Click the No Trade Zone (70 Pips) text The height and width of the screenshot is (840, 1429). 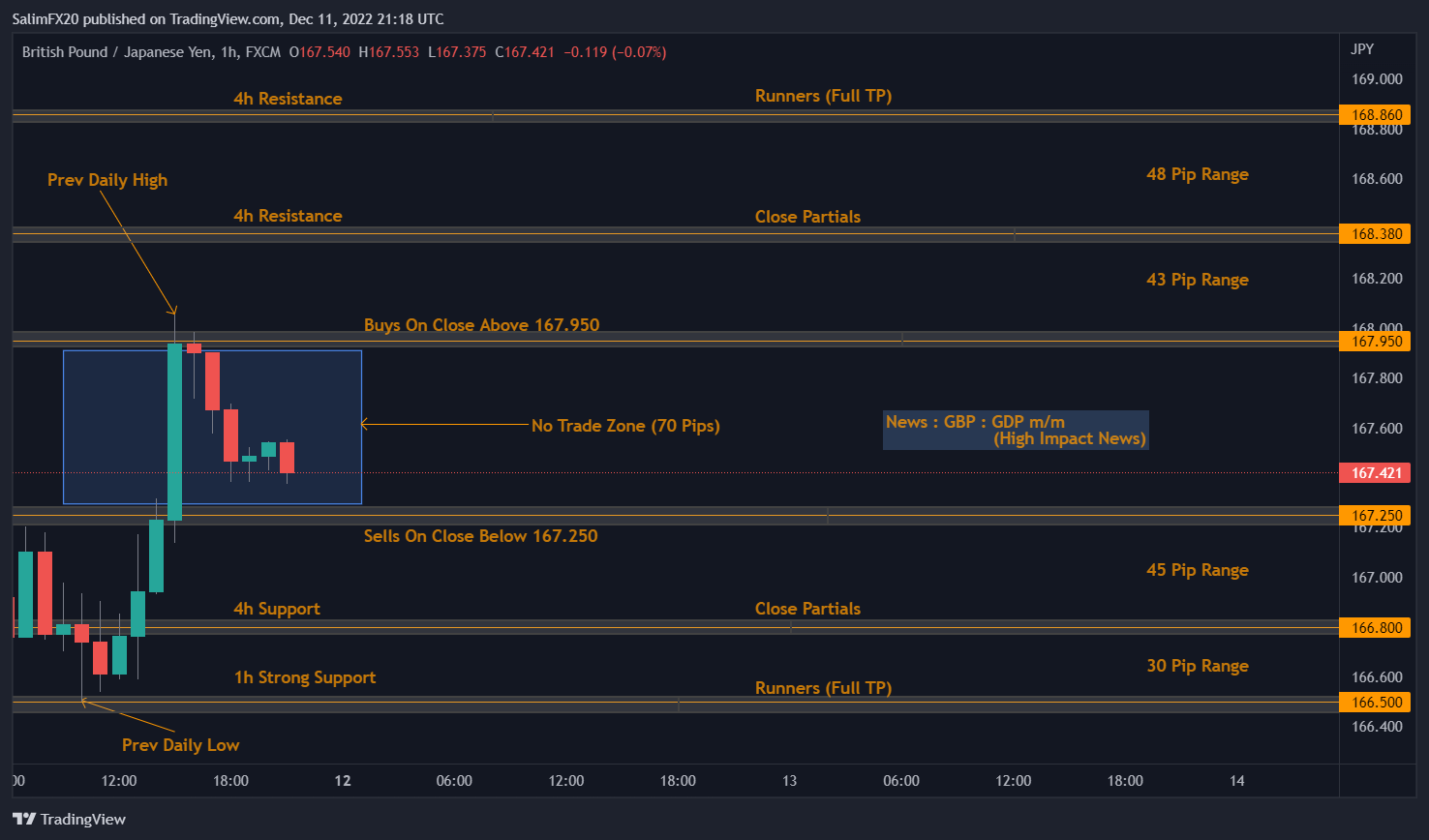(x=625, y=426)
